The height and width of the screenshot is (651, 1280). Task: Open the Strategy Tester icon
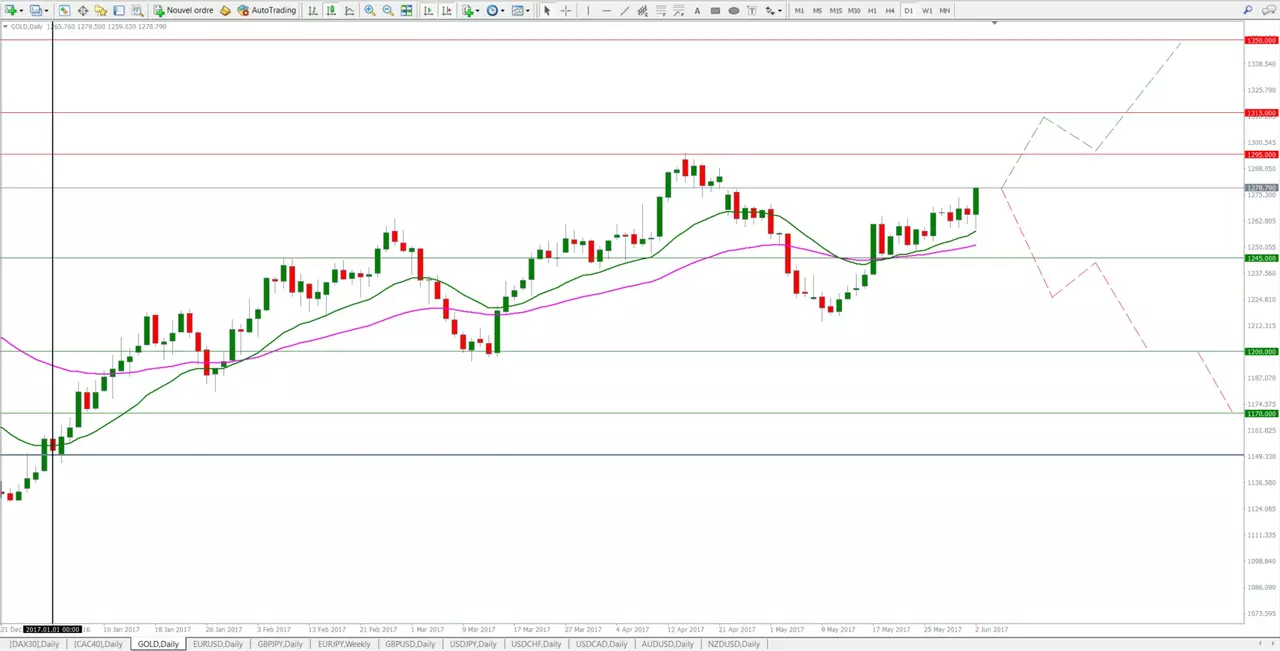(138, 10)
